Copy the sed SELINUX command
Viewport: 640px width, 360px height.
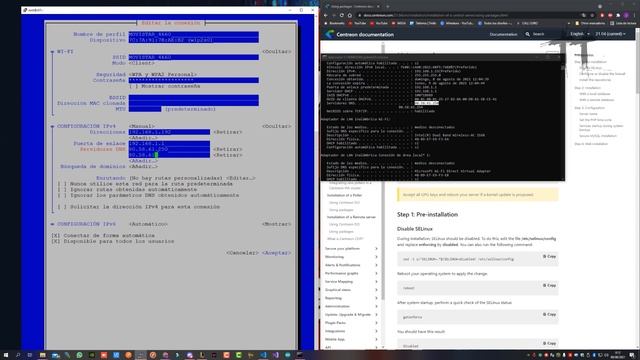click(549, 256)
